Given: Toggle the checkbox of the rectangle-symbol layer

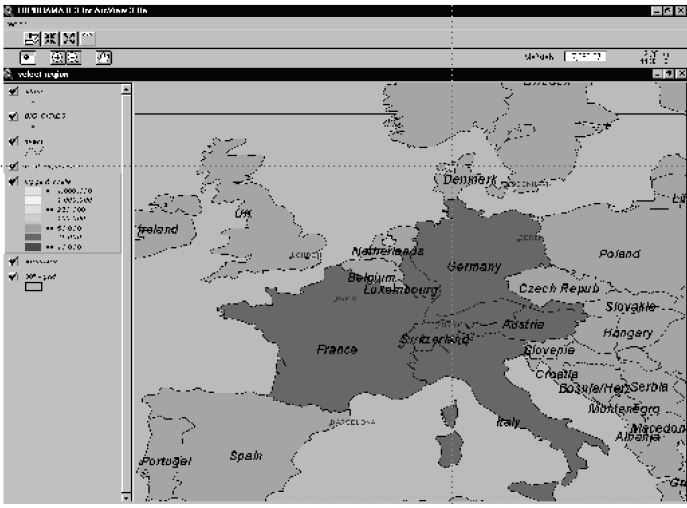Looking at the screenshot, I should (x=13, y=276).
